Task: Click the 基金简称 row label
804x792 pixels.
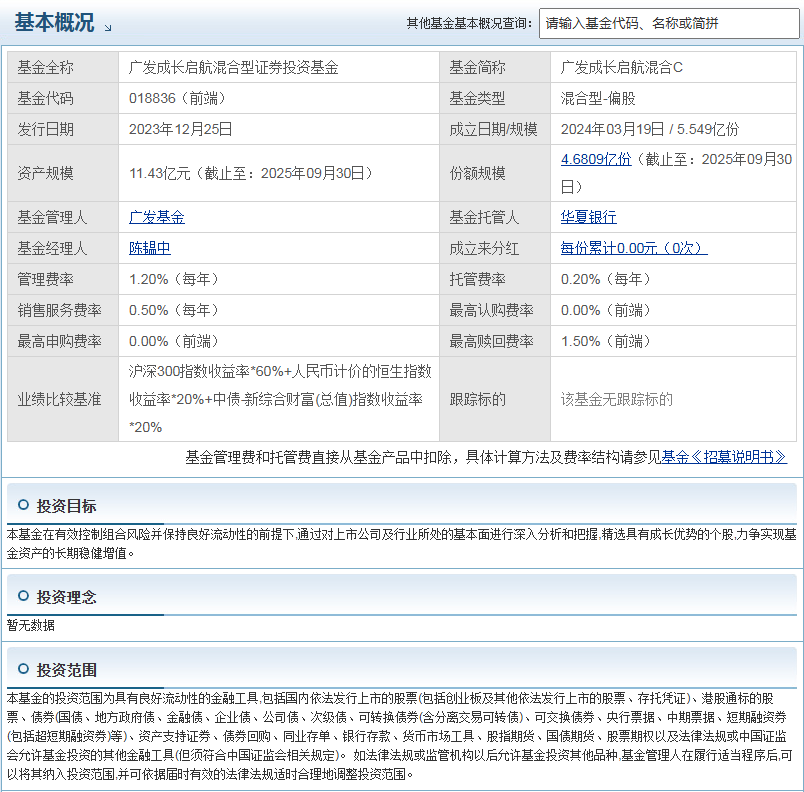Action: tap(477, 67)
